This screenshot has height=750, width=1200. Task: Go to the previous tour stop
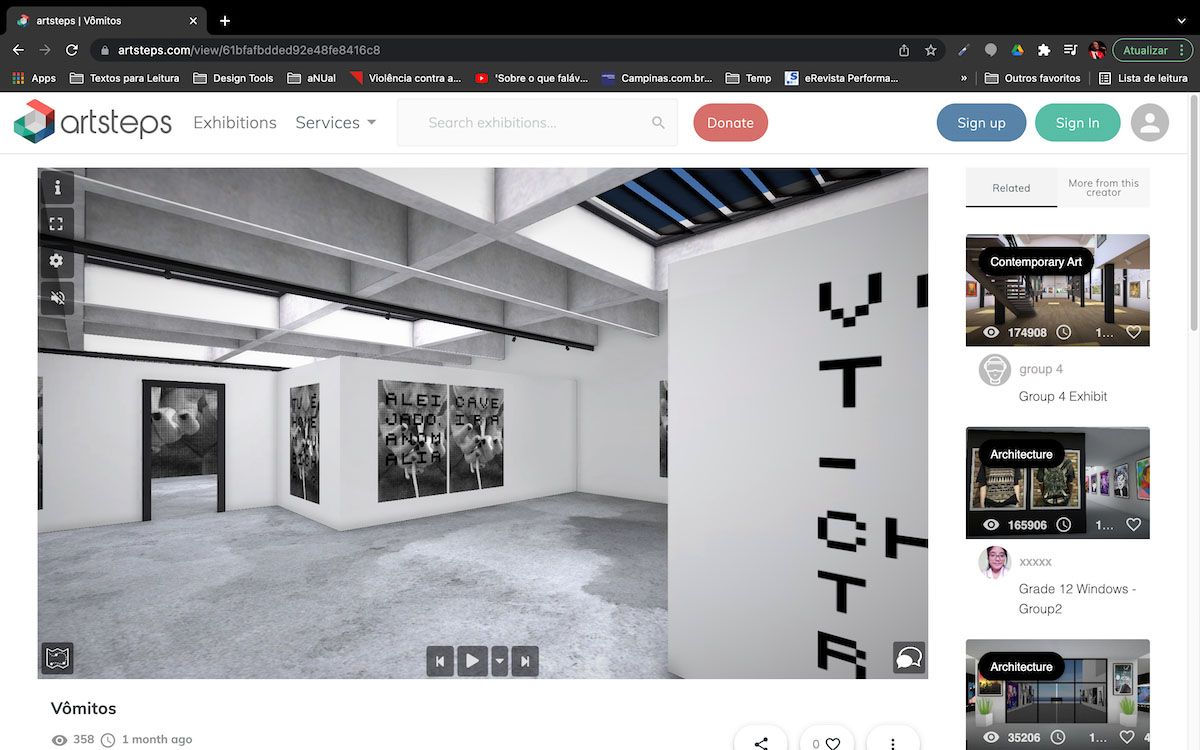click(440, 660)
